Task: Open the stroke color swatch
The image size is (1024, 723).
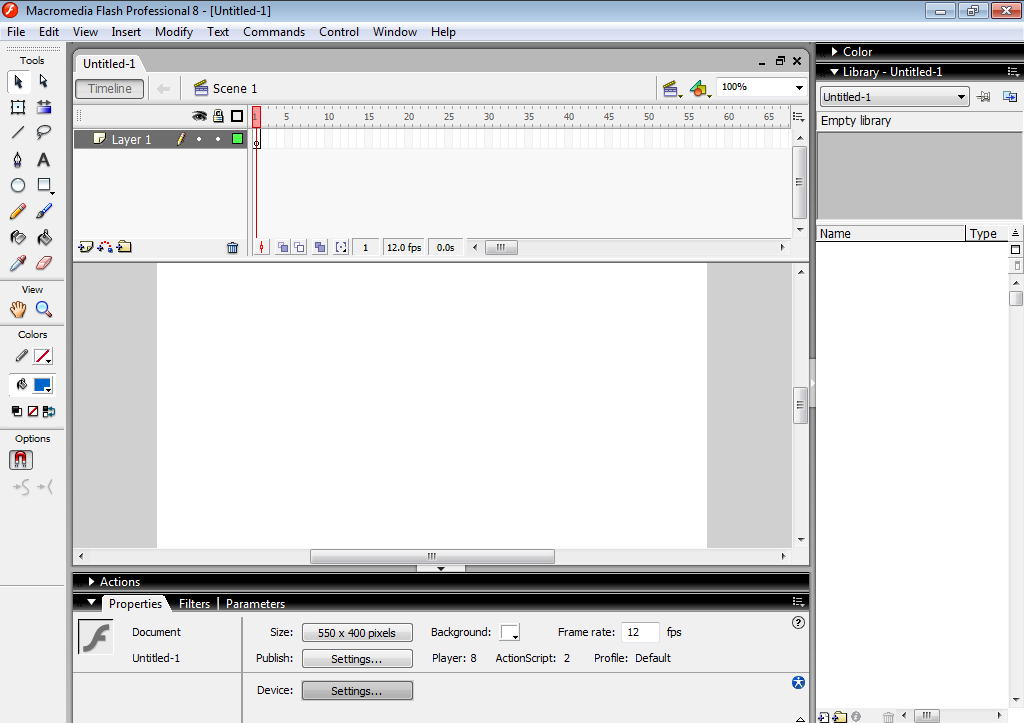Action: click(43, 357)
